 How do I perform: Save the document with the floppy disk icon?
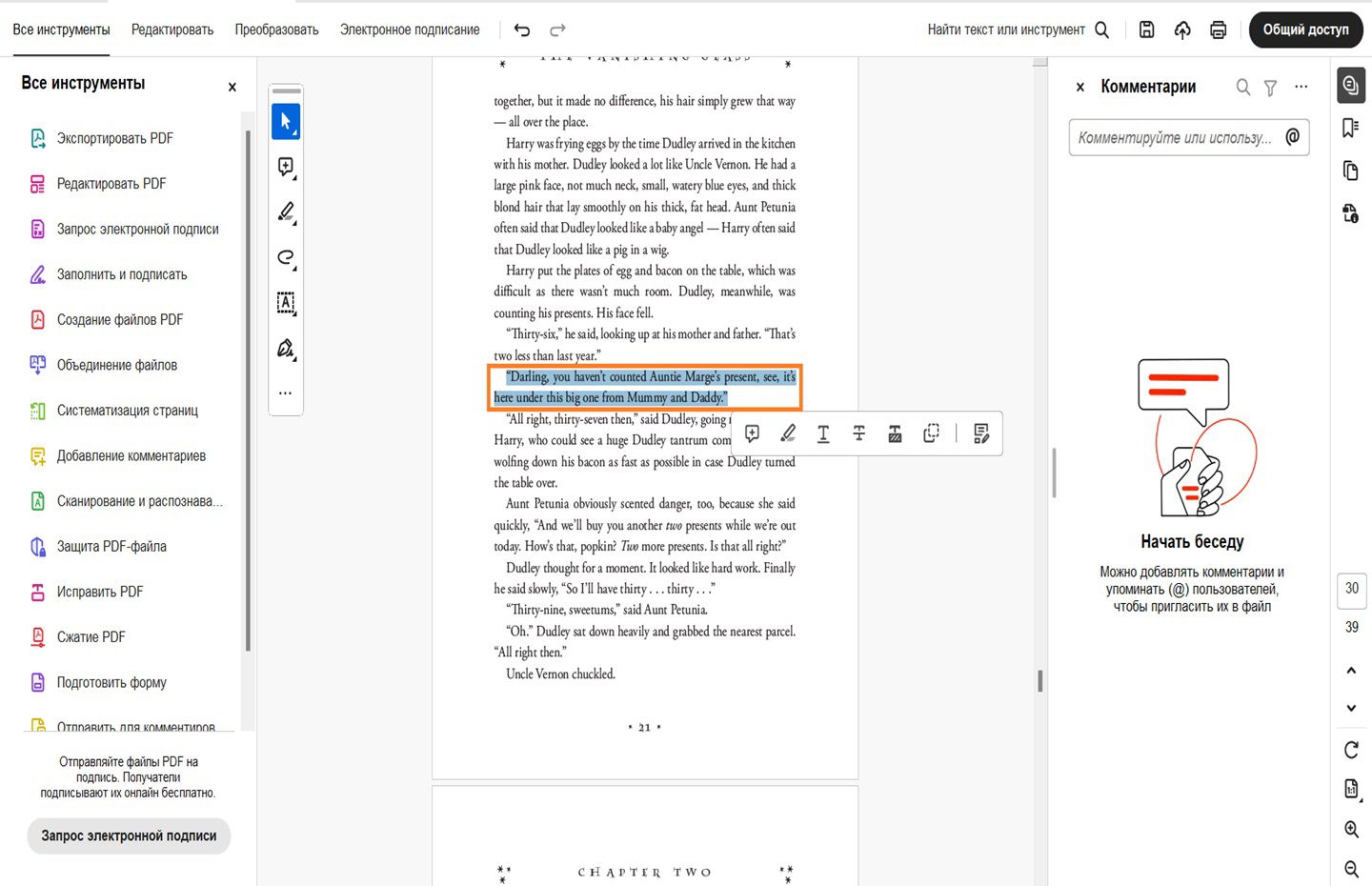point(1147,30)
